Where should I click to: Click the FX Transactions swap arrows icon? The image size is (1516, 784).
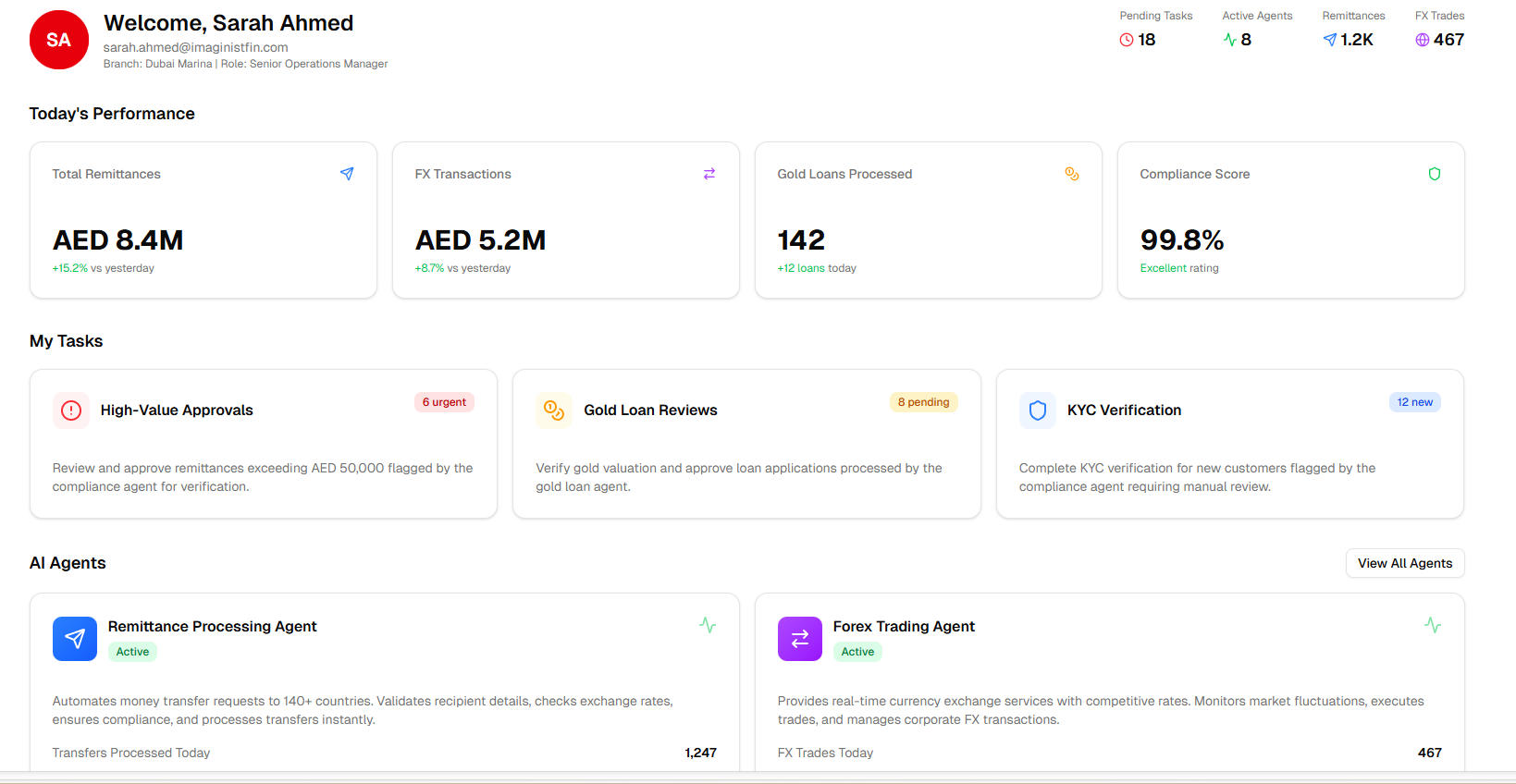click(709, 174)
